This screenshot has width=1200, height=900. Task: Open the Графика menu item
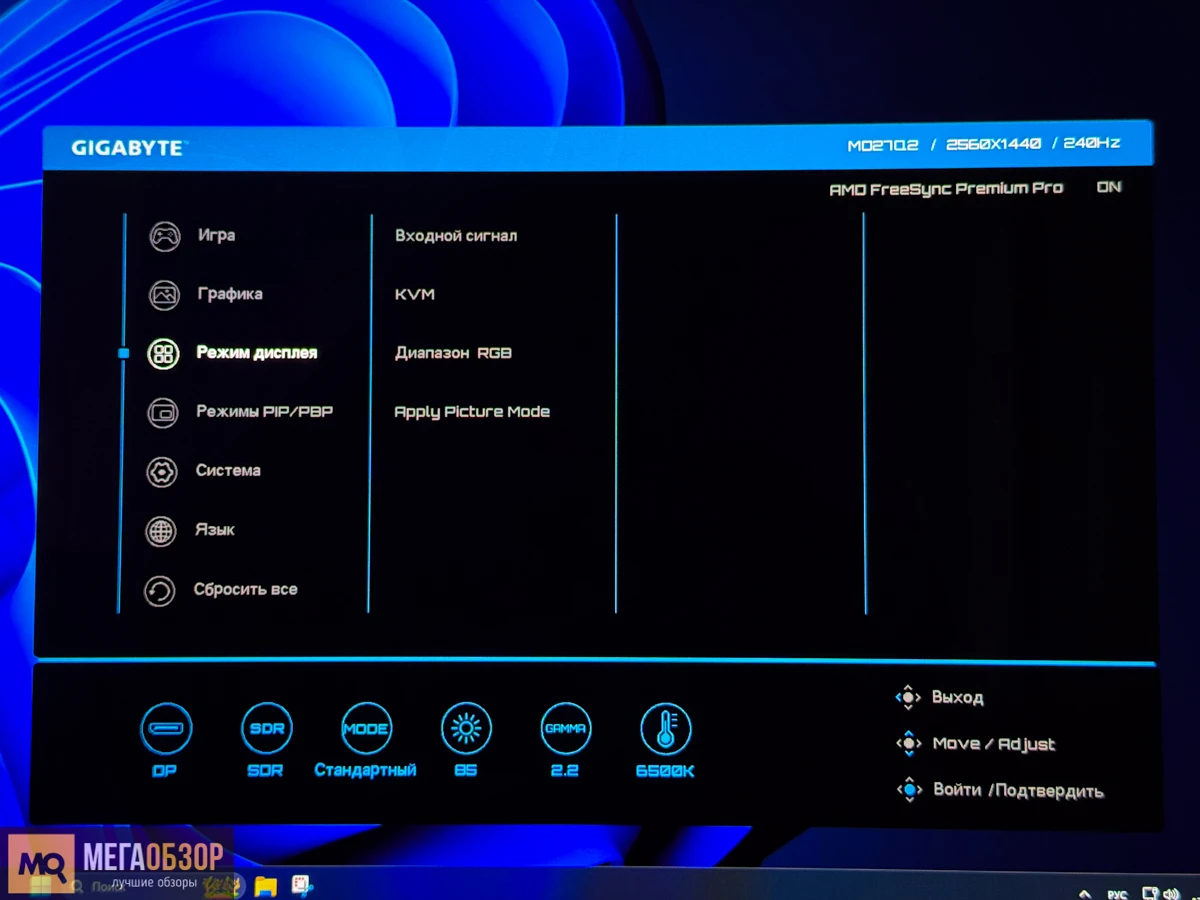coord(230,294)
